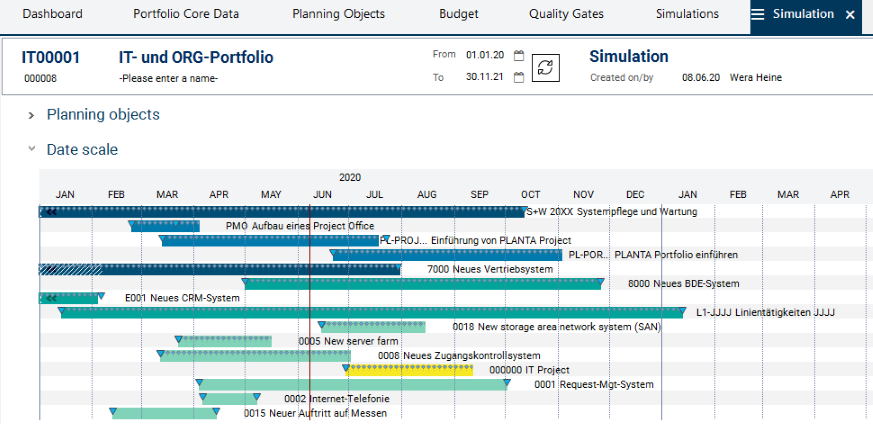Screen dimensions: 873x424
Task: Open the From date calendar picker
Action: [x=518, y=56]
